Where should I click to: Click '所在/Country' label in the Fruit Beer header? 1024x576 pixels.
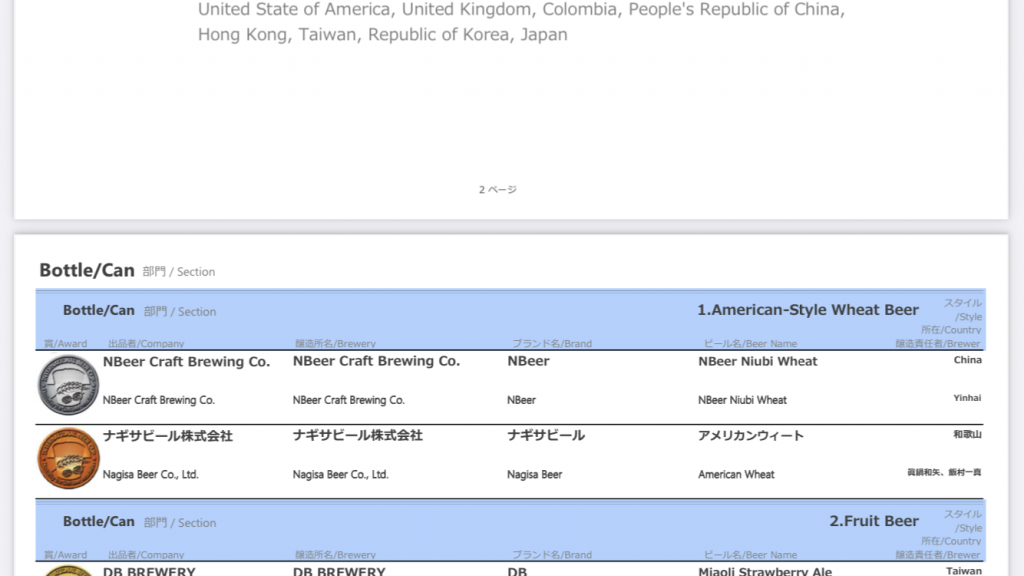[x=951, y=541]
